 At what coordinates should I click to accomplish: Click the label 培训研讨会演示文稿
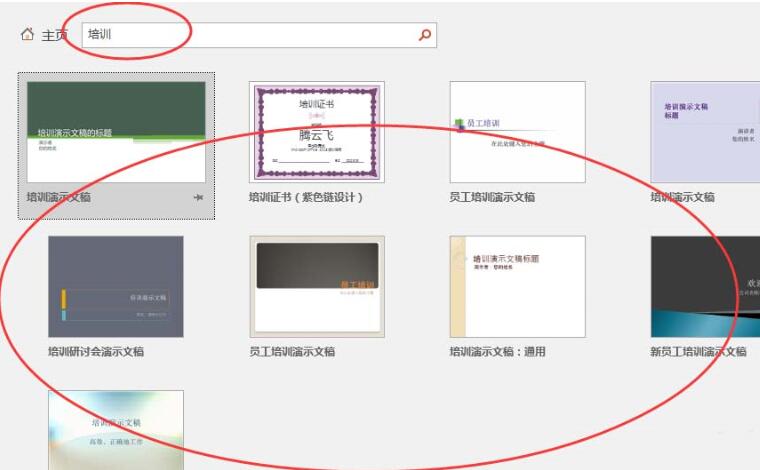tap(96, 352)
